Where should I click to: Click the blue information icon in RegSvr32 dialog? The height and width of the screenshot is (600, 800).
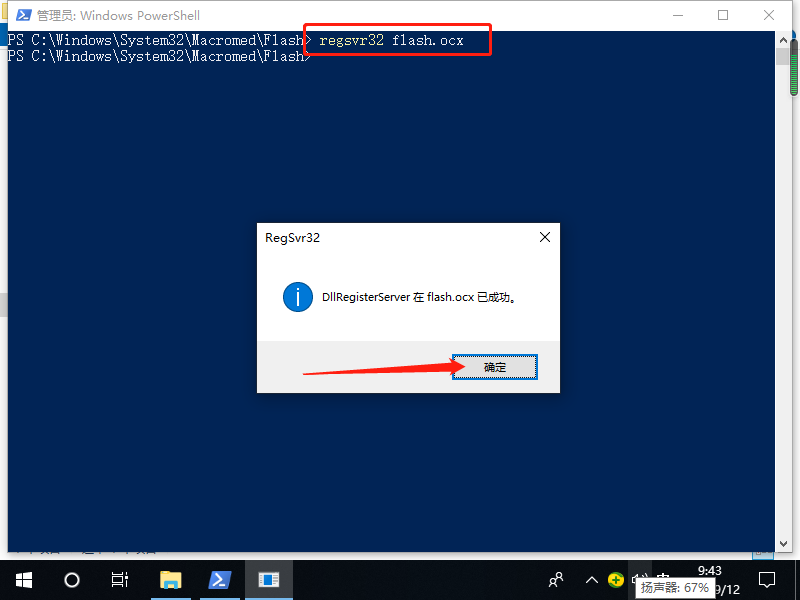coord(297,297)
